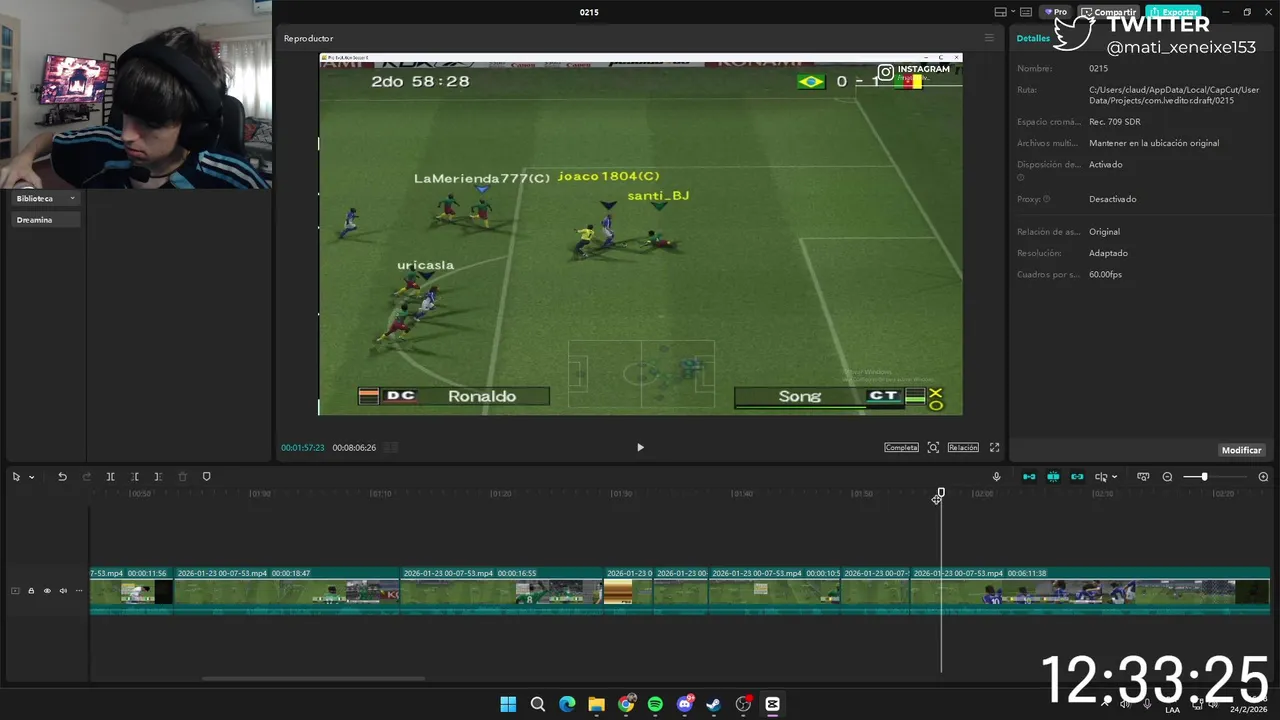Open Spotify from the taskbar
Image resolution: width=1280 pixels, height=720 pixels.
pos(655,704)
